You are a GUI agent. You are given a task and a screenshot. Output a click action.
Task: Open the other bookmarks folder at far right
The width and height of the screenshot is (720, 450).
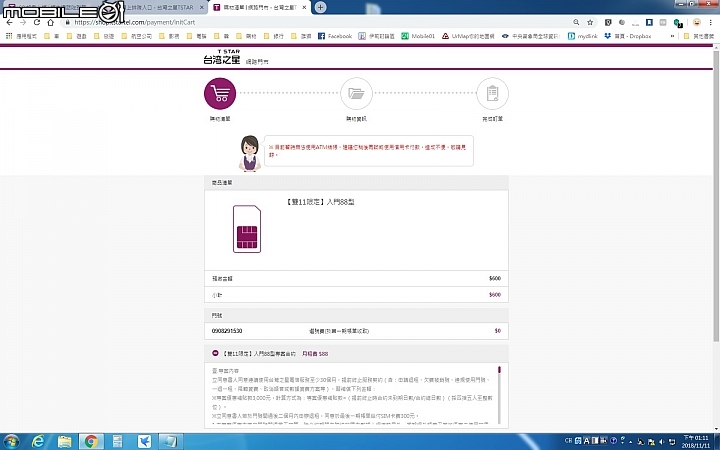click(x=699, y=36)
